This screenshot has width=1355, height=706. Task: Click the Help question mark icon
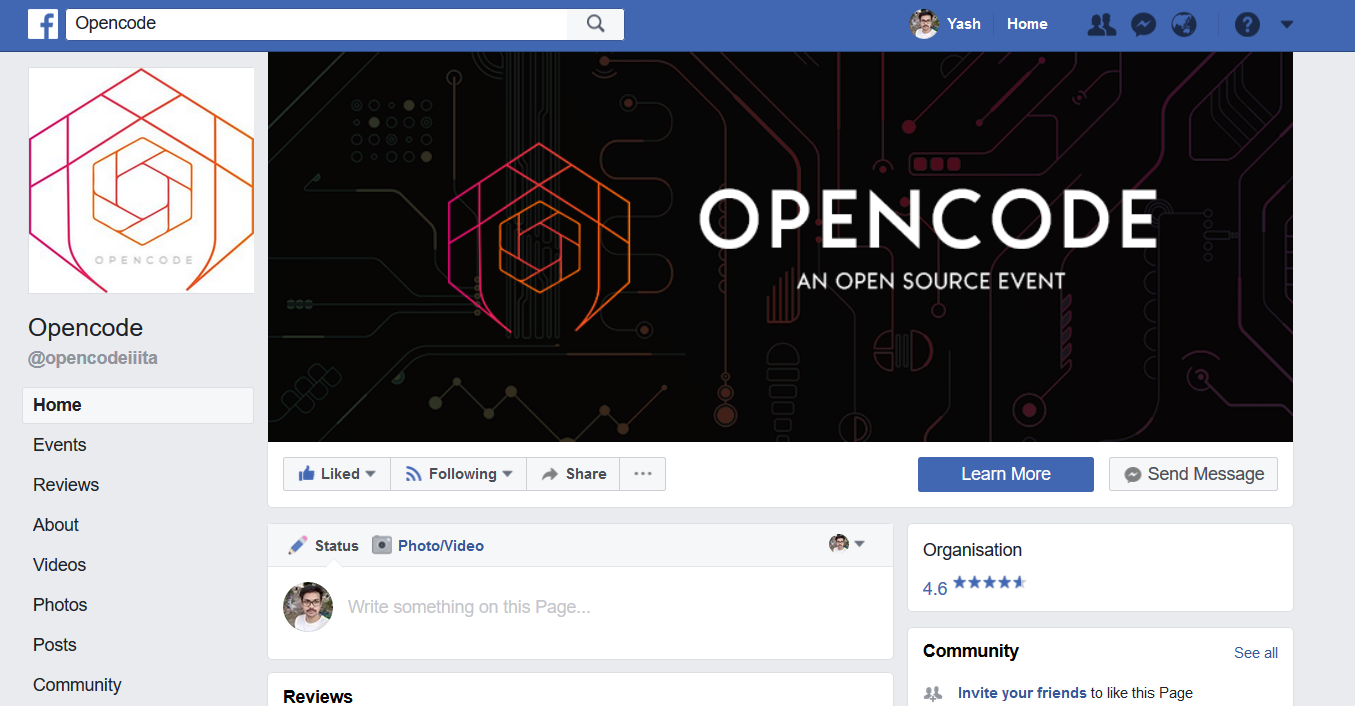point(1247,24)
